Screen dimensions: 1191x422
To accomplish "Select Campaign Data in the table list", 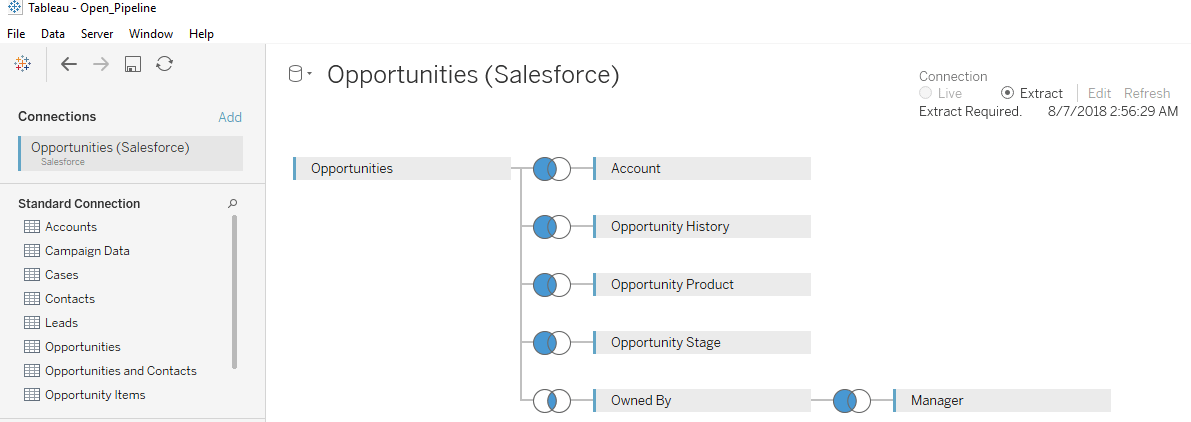I will pos(87,250).
